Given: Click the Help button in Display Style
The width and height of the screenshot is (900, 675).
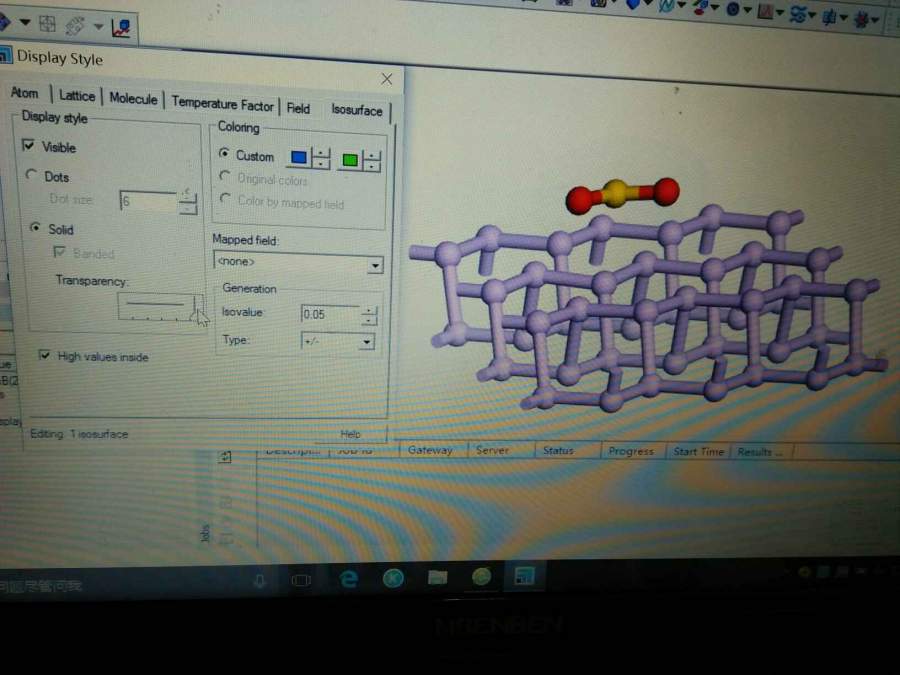Looking at the screenshot, I should (350, 434).
